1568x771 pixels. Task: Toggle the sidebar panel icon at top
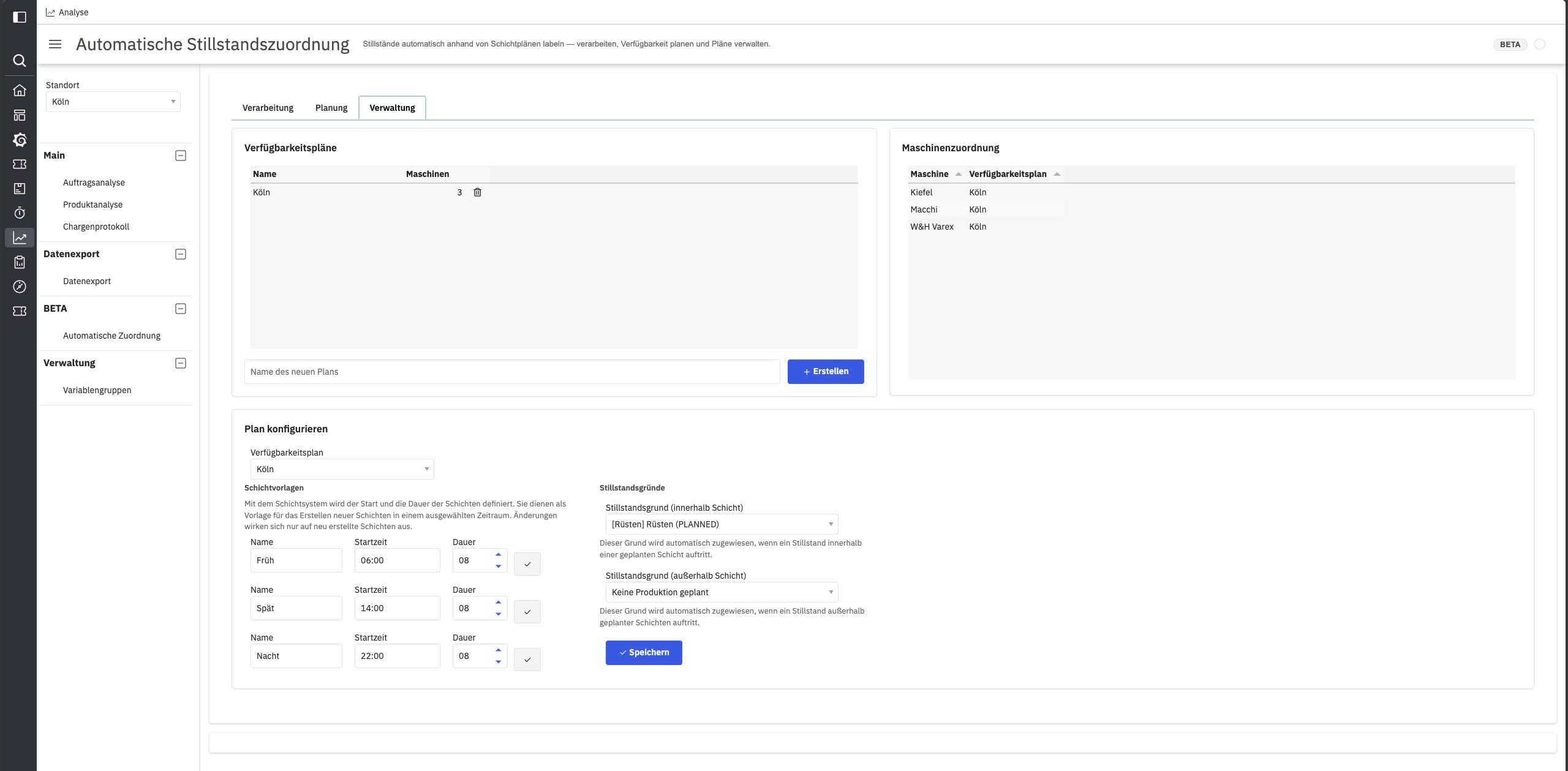20,17
